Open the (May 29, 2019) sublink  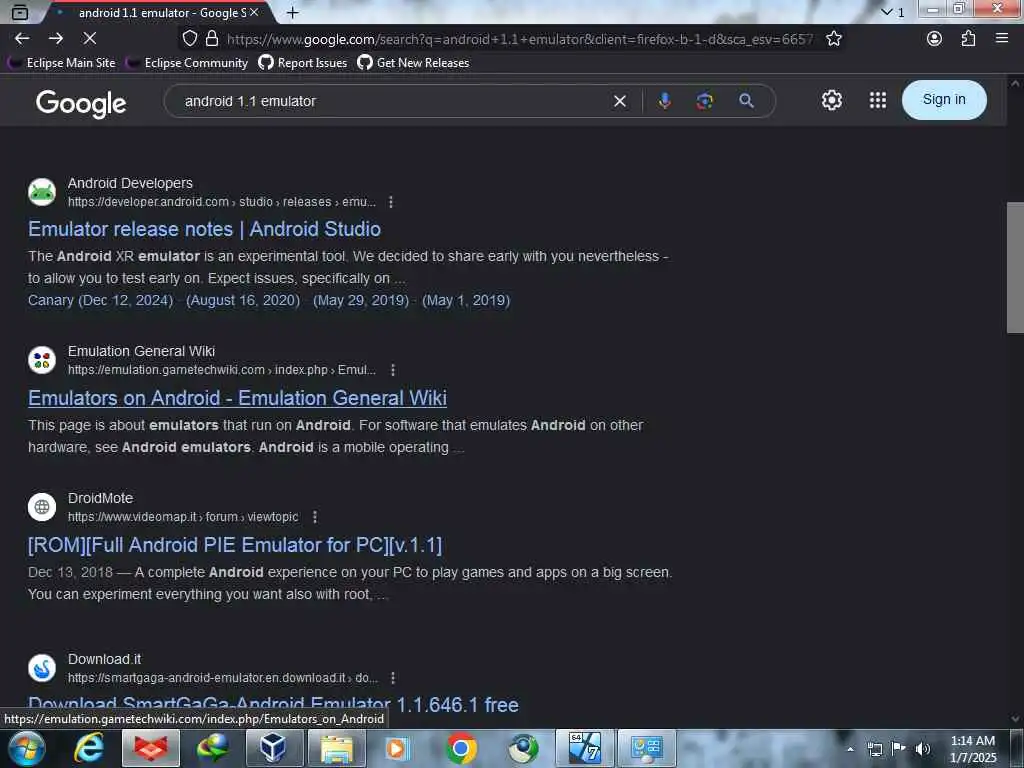point(361,300)
